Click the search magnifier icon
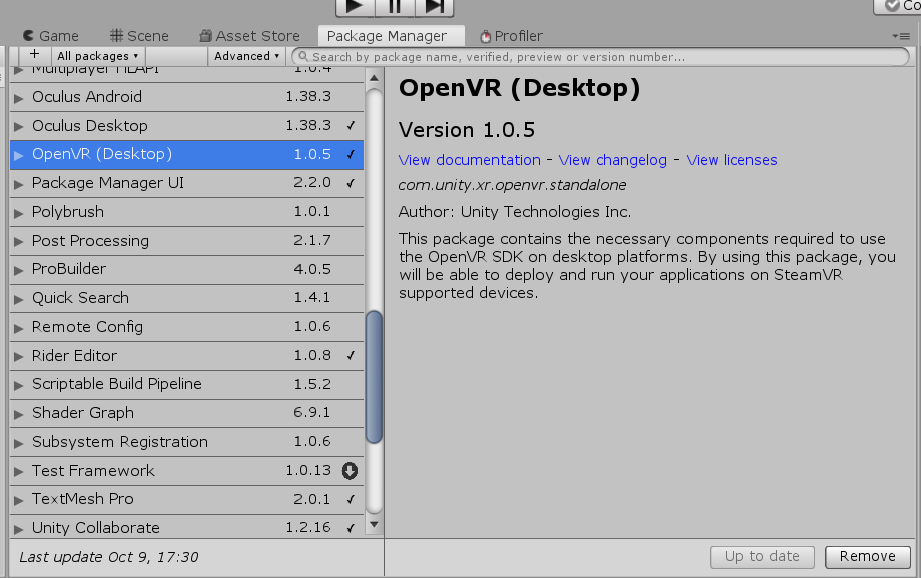Viewport: 921px width, 578px height. tap(303, 56)
